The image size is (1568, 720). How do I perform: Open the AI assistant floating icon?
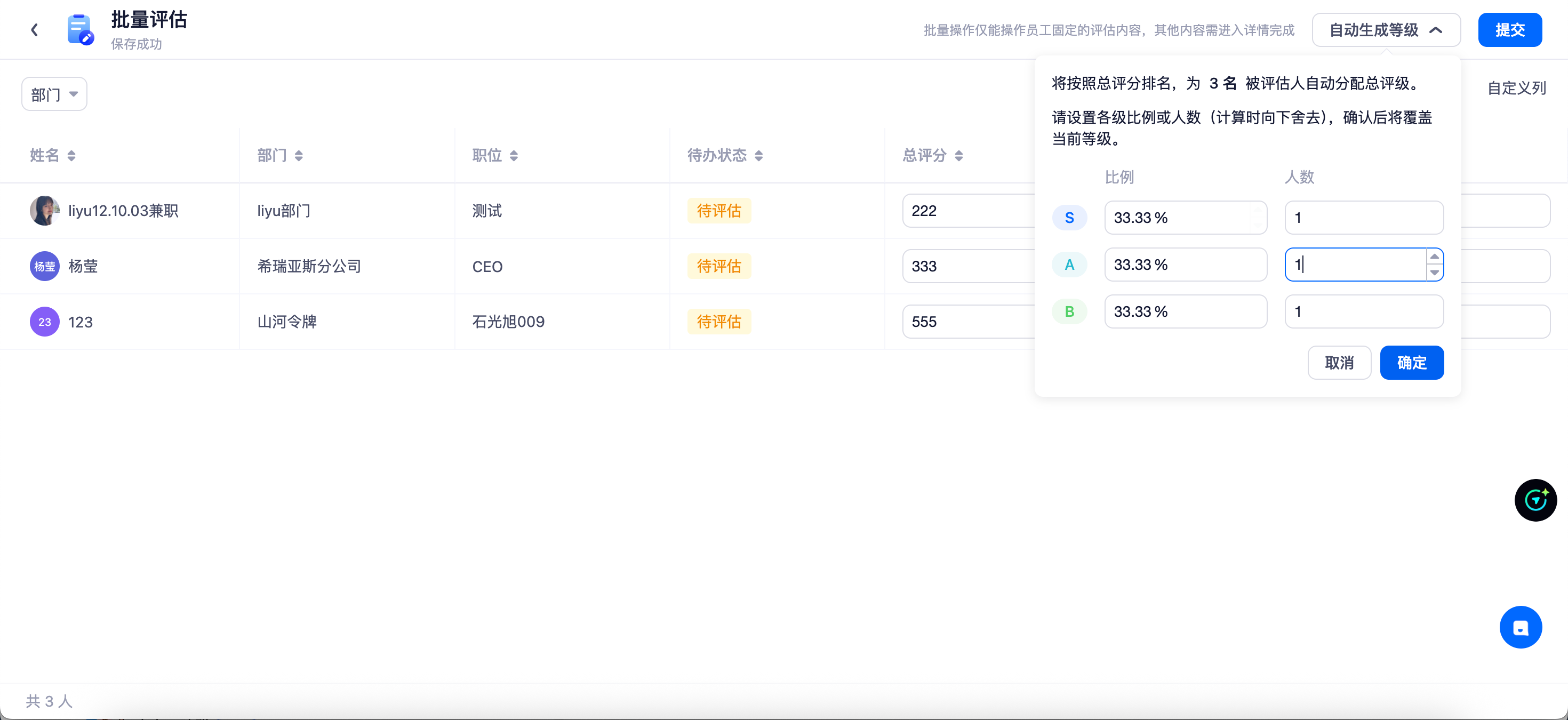click(1535, 500)
